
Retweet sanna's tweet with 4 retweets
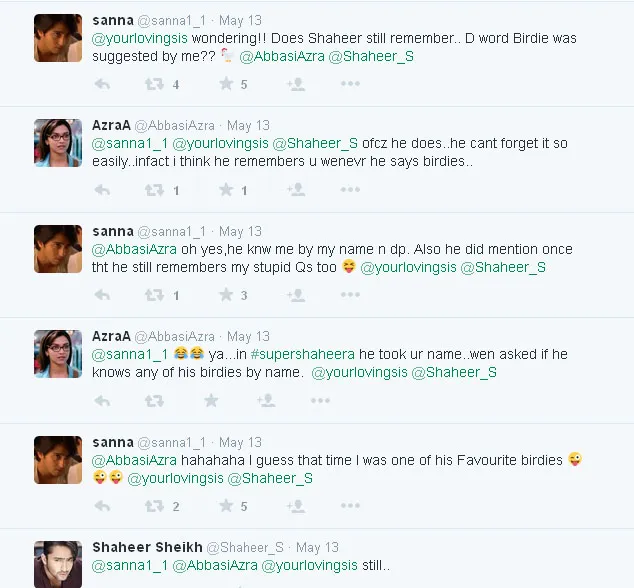click(154, 85)
